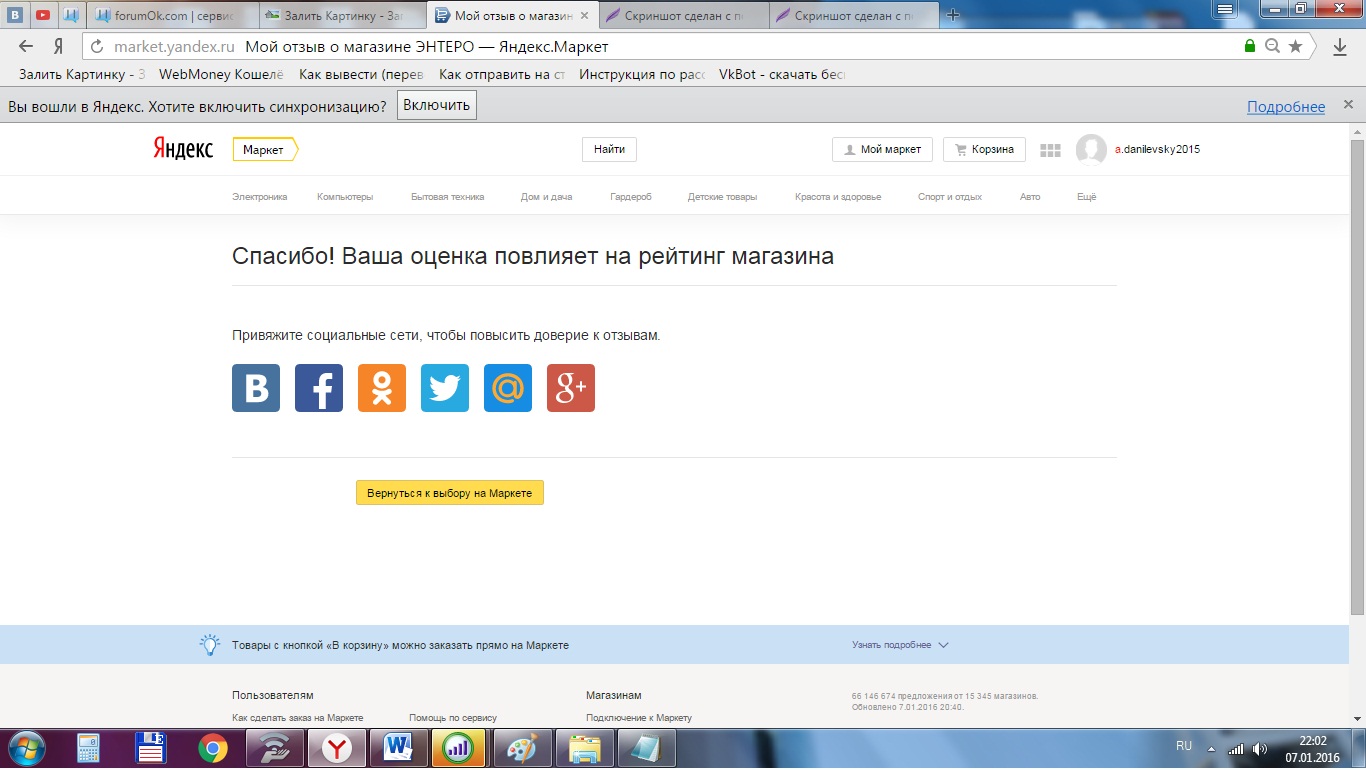This screenshot has height=770, width=1366.
Task: Open VkBot bookmark
Action: coord(783,74)
